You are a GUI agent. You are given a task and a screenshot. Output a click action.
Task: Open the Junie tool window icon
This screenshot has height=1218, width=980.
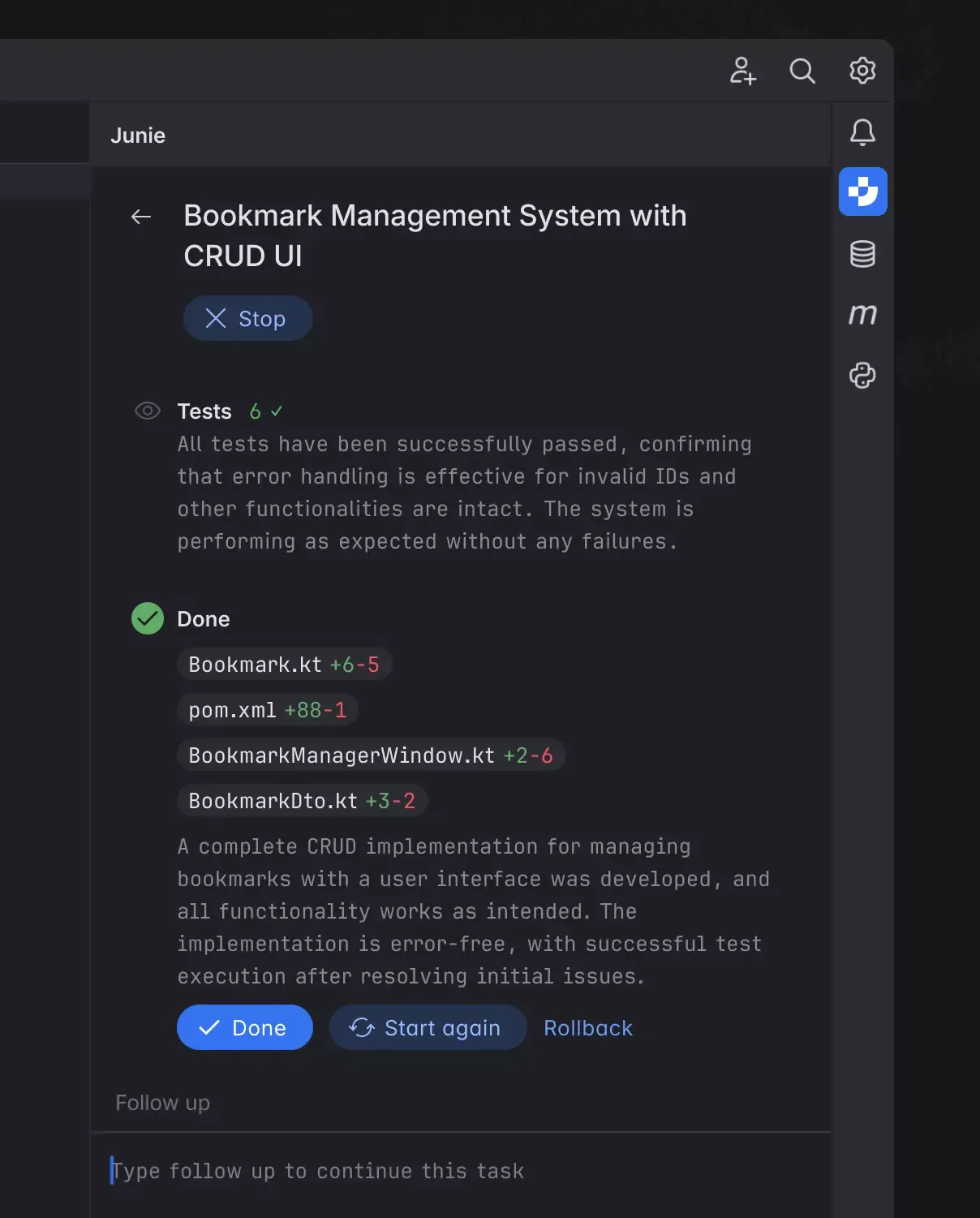tap(862, 192)
